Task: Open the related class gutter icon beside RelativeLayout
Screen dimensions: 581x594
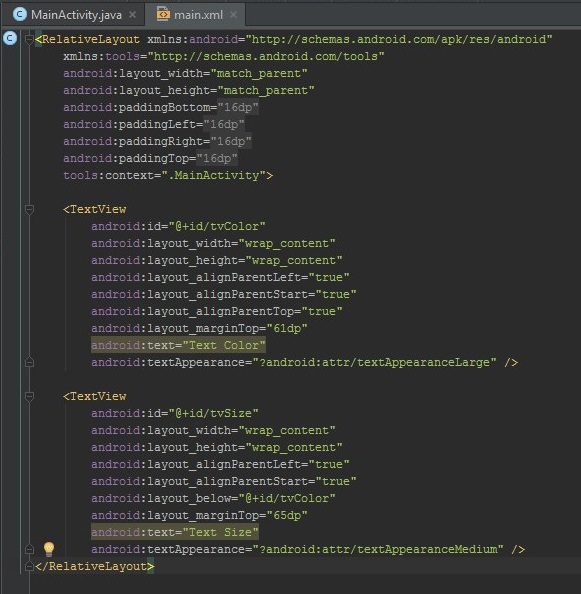Action: coord(10,38)
